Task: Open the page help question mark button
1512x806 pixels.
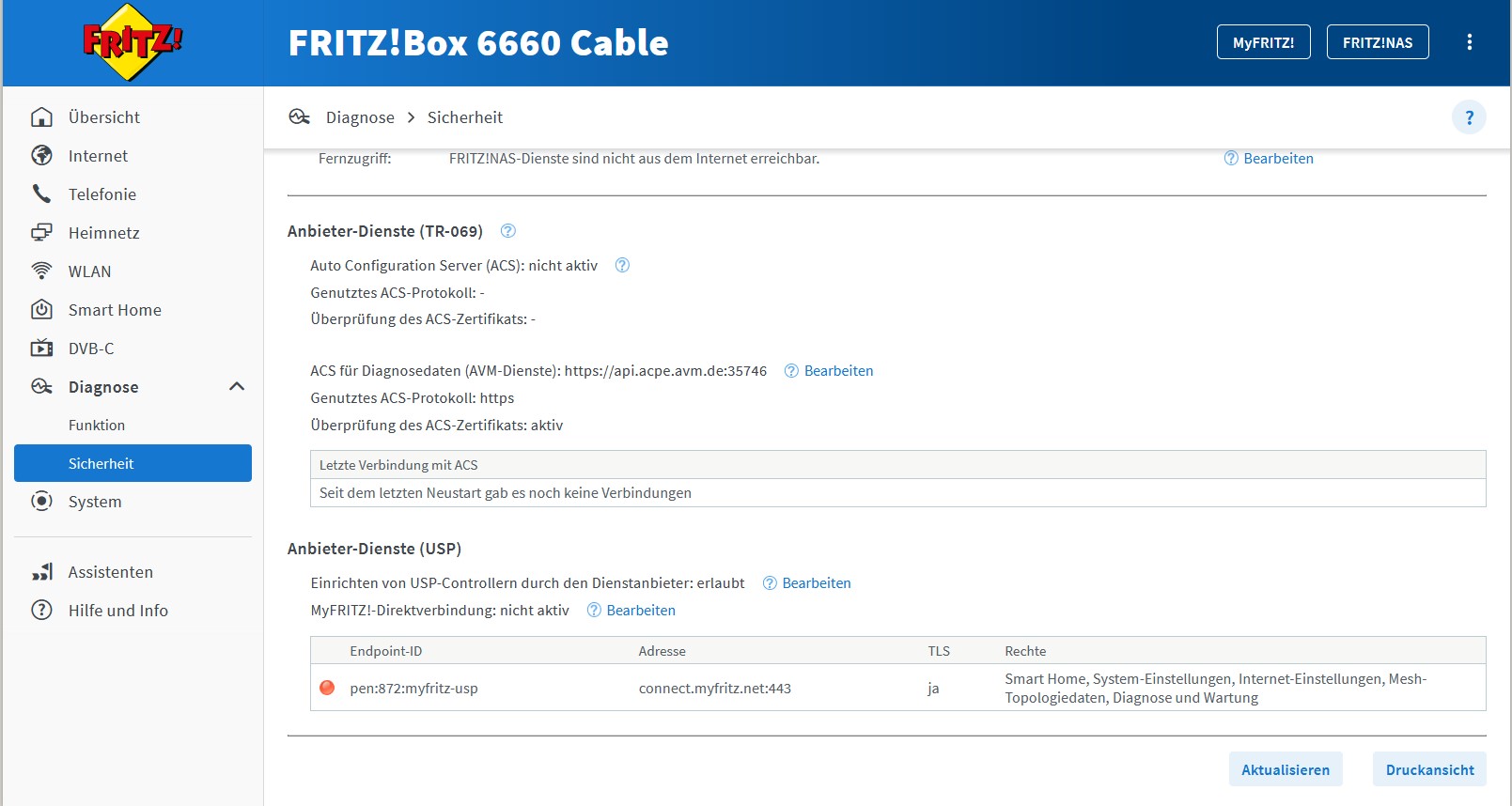Action: tap(1469, 117)
